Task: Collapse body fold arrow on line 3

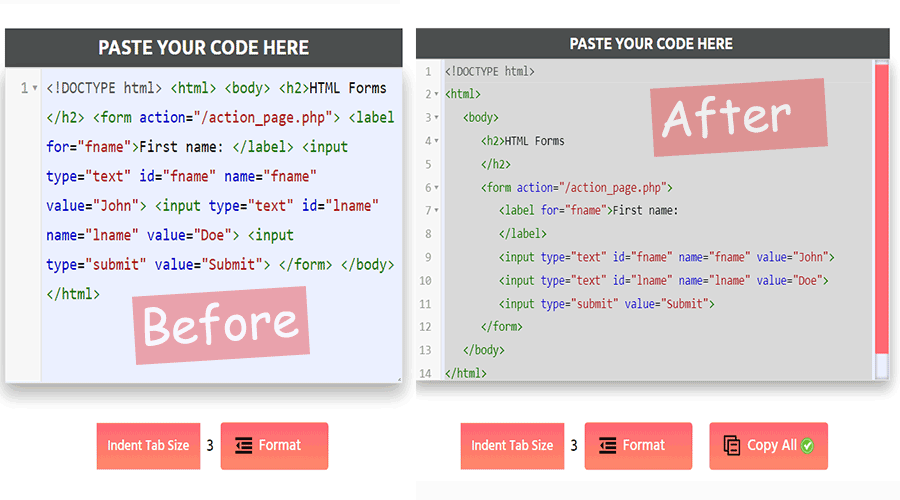Action: coord(436,118)
